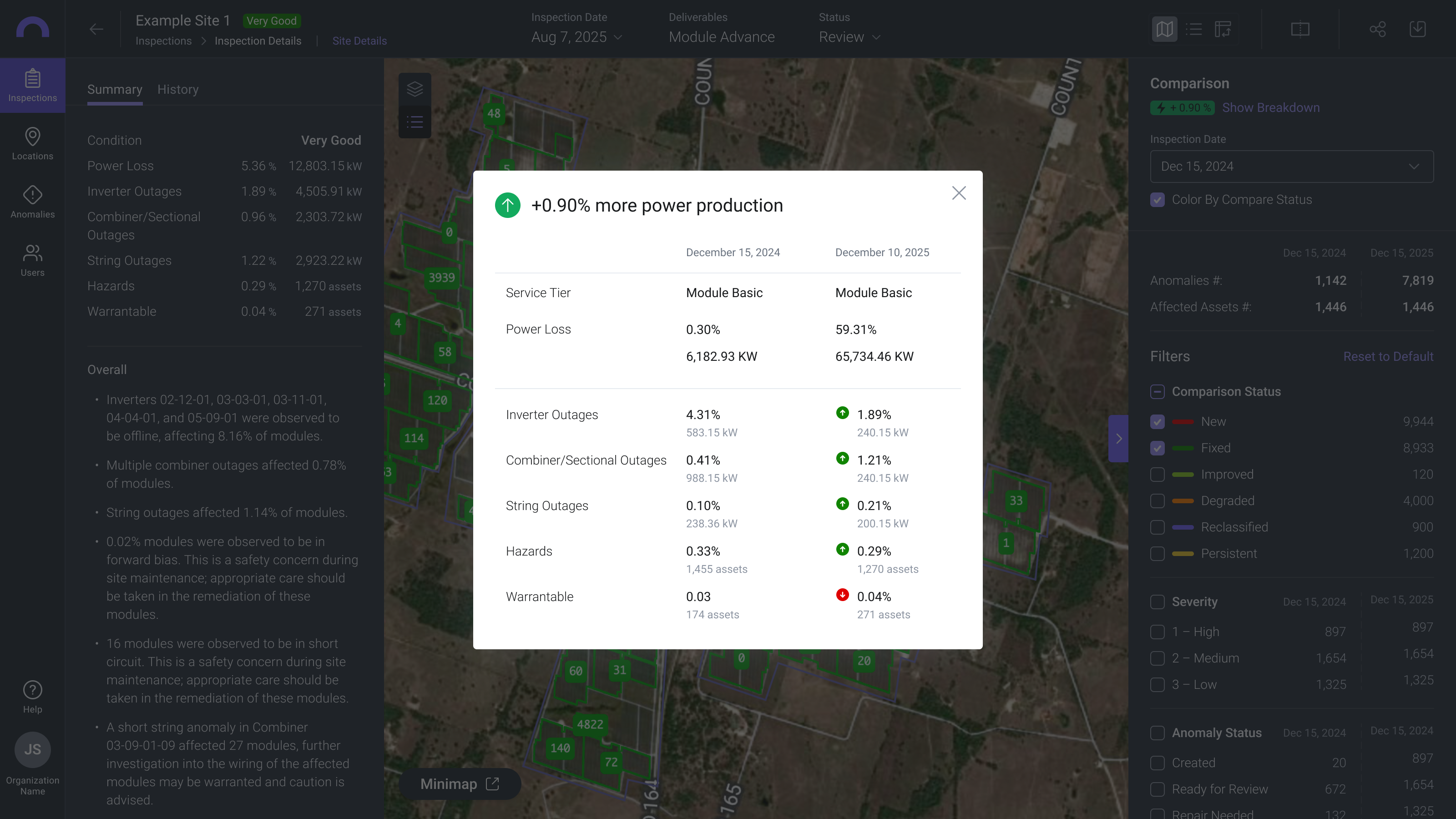This screenshot has height=819, width=1456.
Task: Open the Locations sidebar section
Action: pos(32,144)
